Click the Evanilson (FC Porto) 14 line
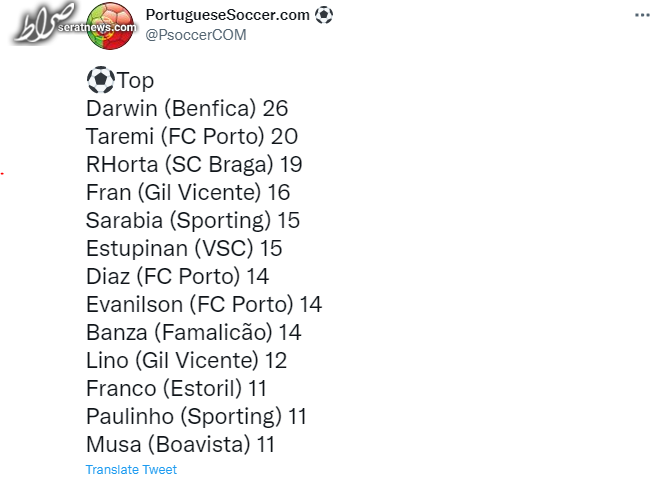The width and height of the screenshot is (652, 496). (x=204, y=304)
